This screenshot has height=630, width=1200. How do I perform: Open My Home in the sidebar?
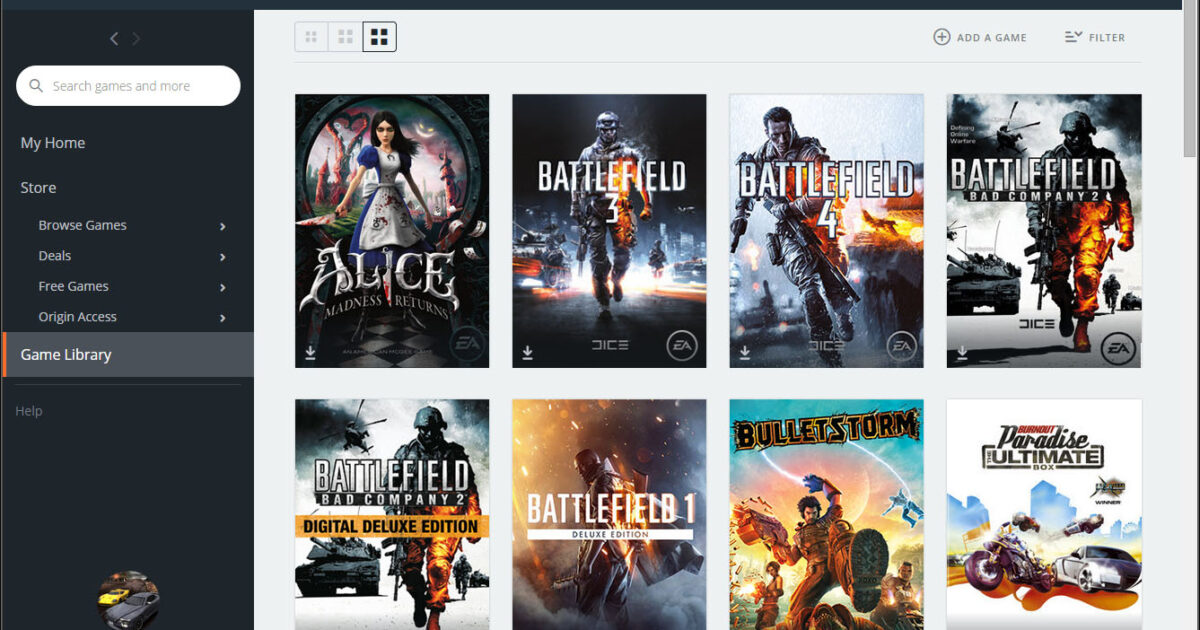pos(53,143)
